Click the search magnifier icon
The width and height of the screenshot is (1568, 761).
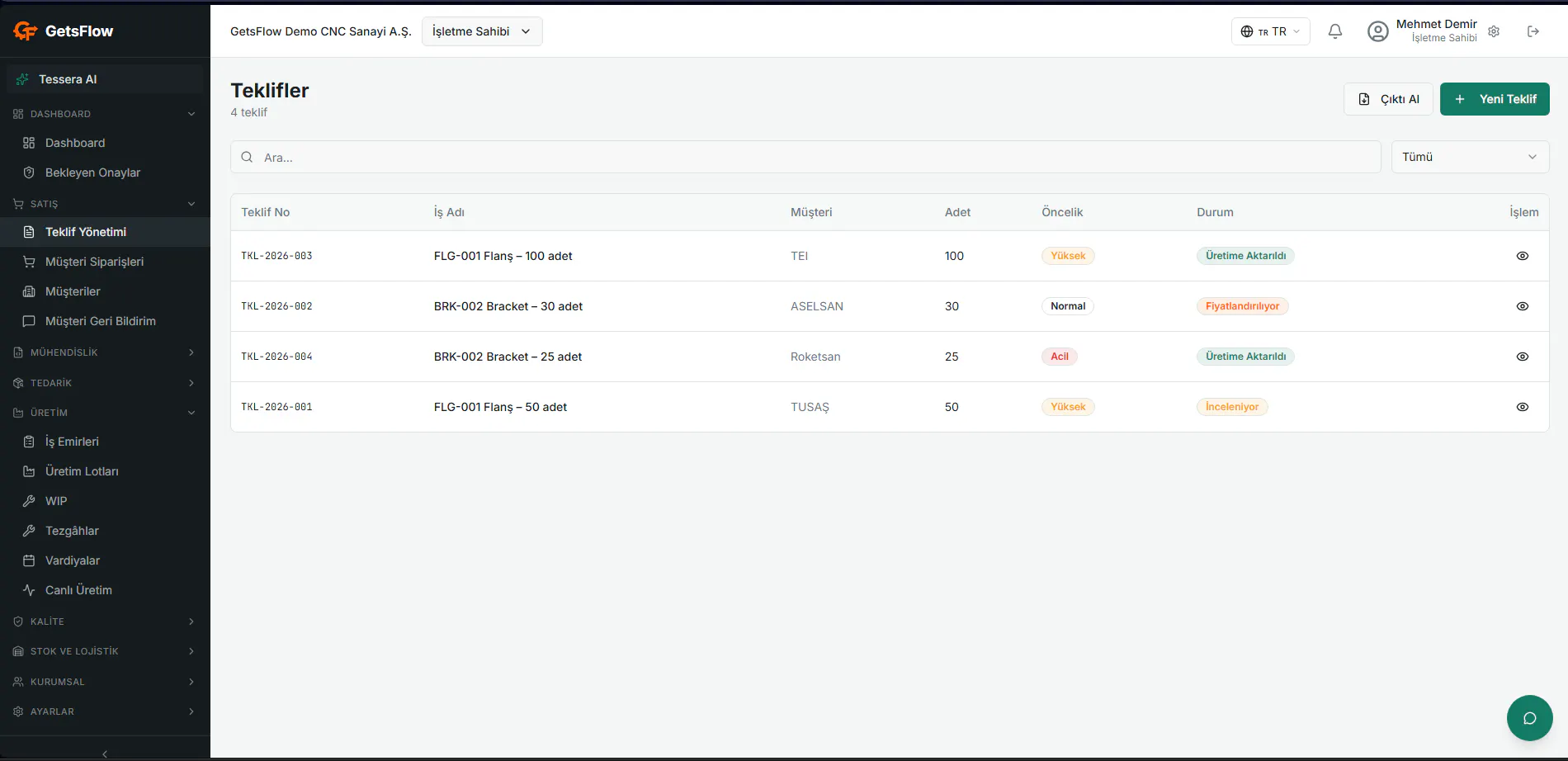(247, 157)
